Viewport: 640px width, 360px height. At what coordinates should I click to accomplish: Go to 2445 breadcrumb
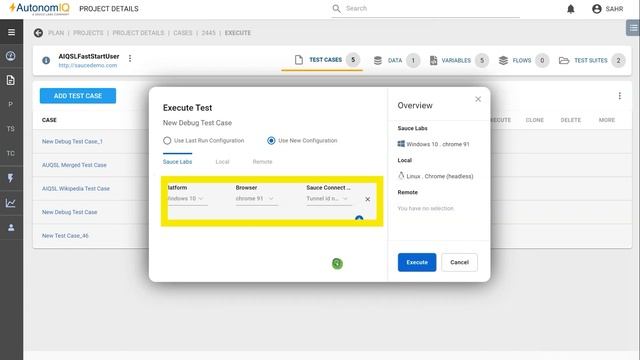pos(208,33)
